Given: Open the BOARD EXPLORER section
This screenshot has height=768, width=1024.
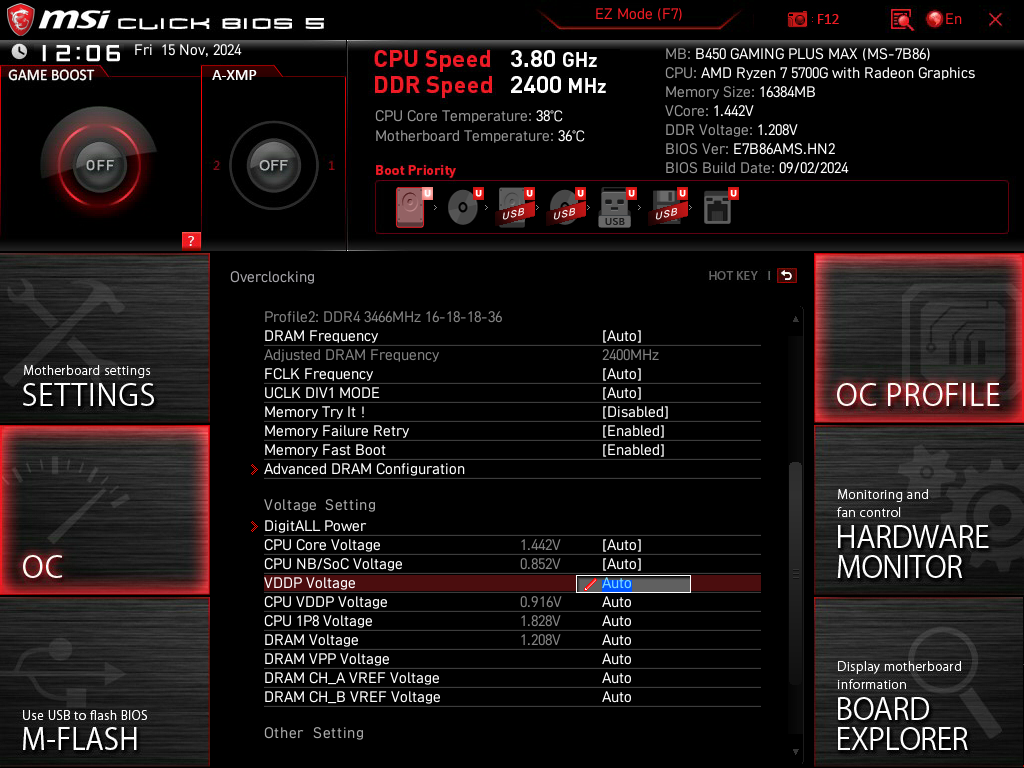Looking at the screenshot, I should click(x=919, y=682).
